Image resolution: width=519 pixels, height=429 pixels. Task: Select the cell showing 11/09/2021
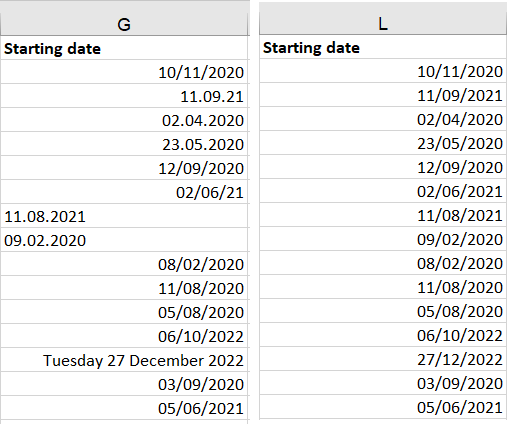click(383, 95)
